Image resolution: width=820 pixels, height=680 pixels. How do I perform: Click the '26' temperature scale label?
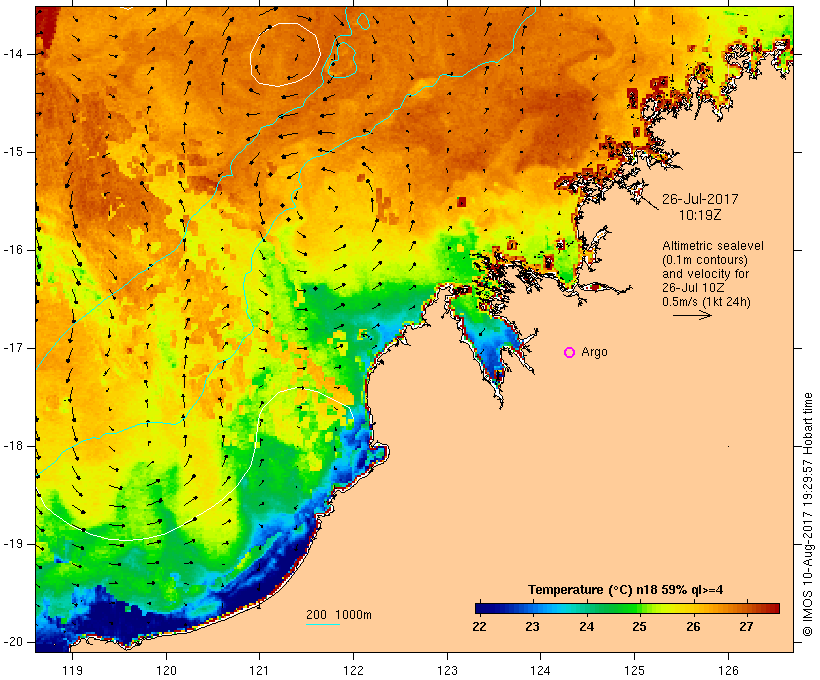tap(693, 627)
